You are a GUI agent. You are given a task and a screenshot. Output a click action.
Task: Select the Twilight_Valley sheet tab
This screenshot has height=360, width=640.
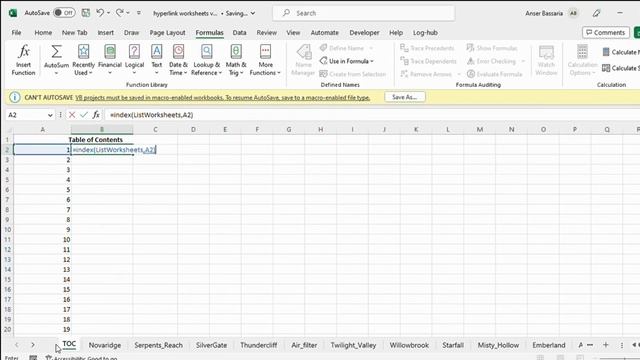point(353,345)
